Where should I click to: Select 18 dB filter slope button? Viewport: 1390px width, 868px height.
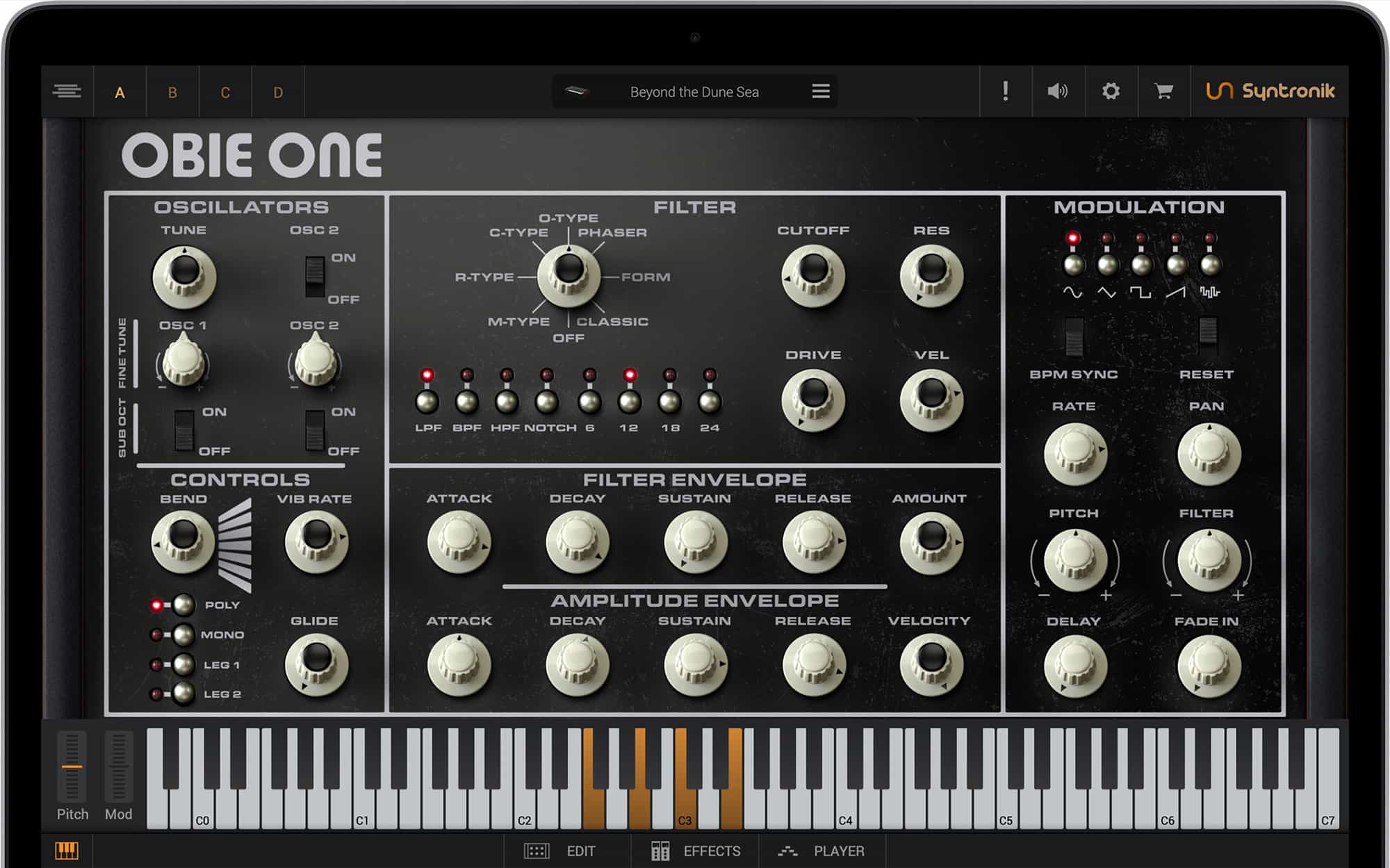(669, 401)
